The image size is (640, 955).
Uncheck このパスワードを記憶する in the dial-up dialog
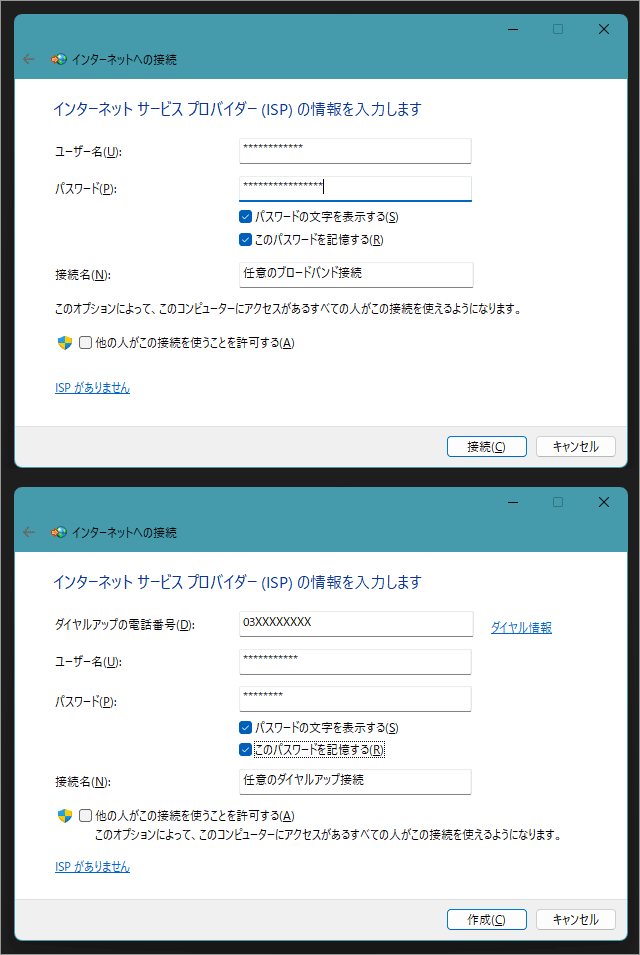click(245, 750)
